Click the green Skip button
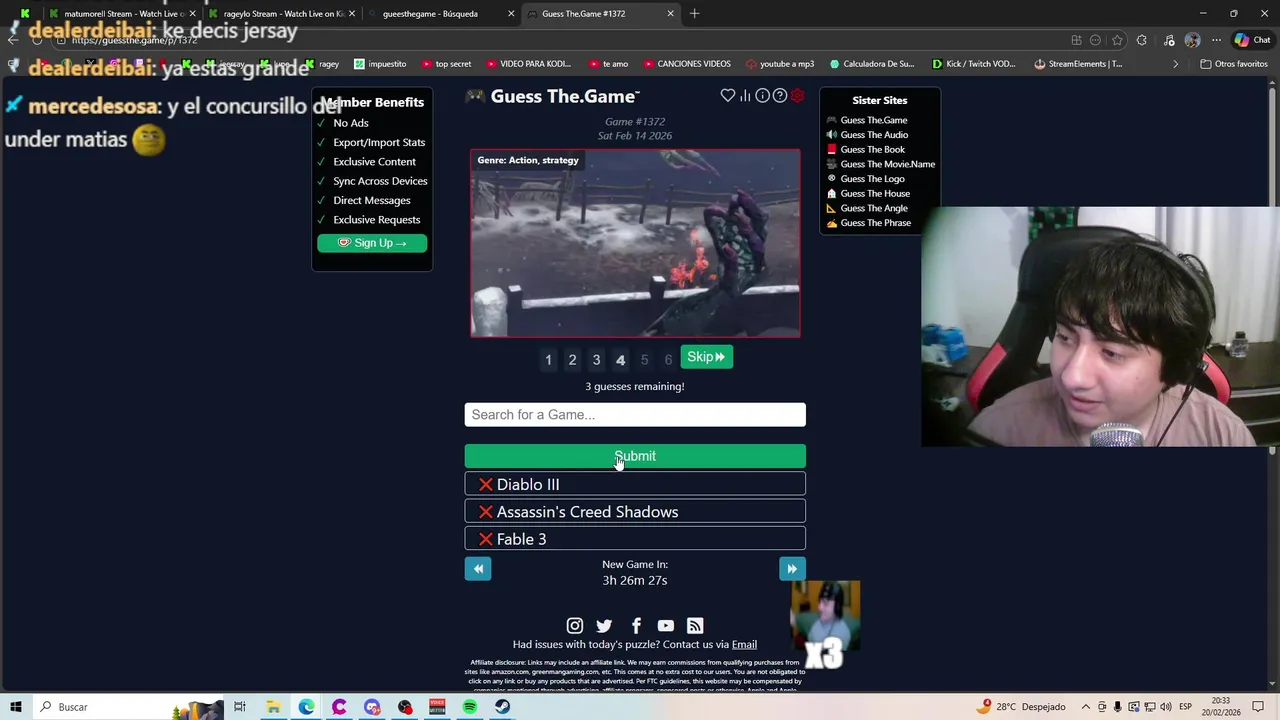Image resolution: width=1280 pixels, height=720 pixels. 706,357
